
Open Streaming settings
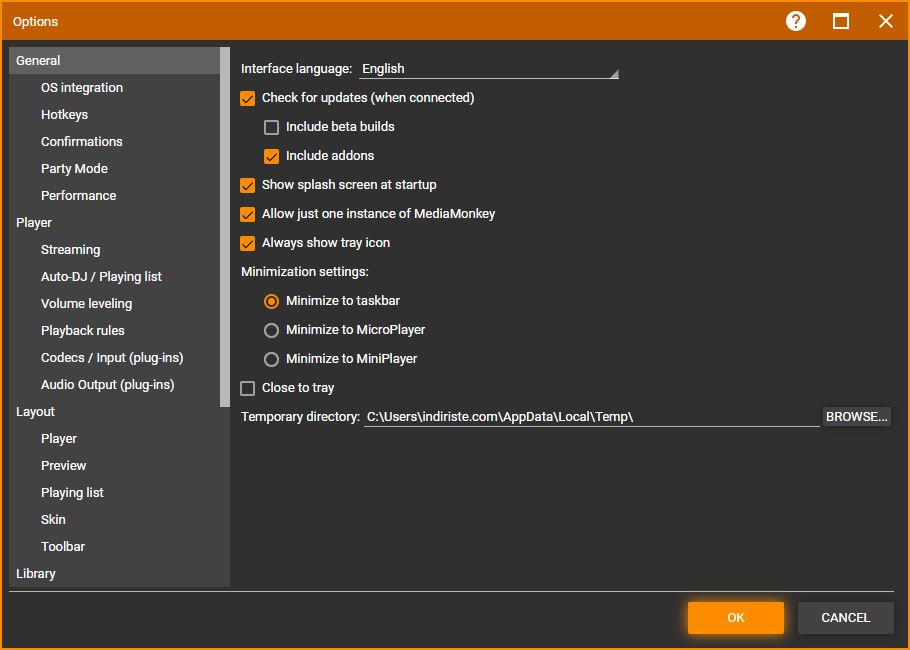click(71, 250)
